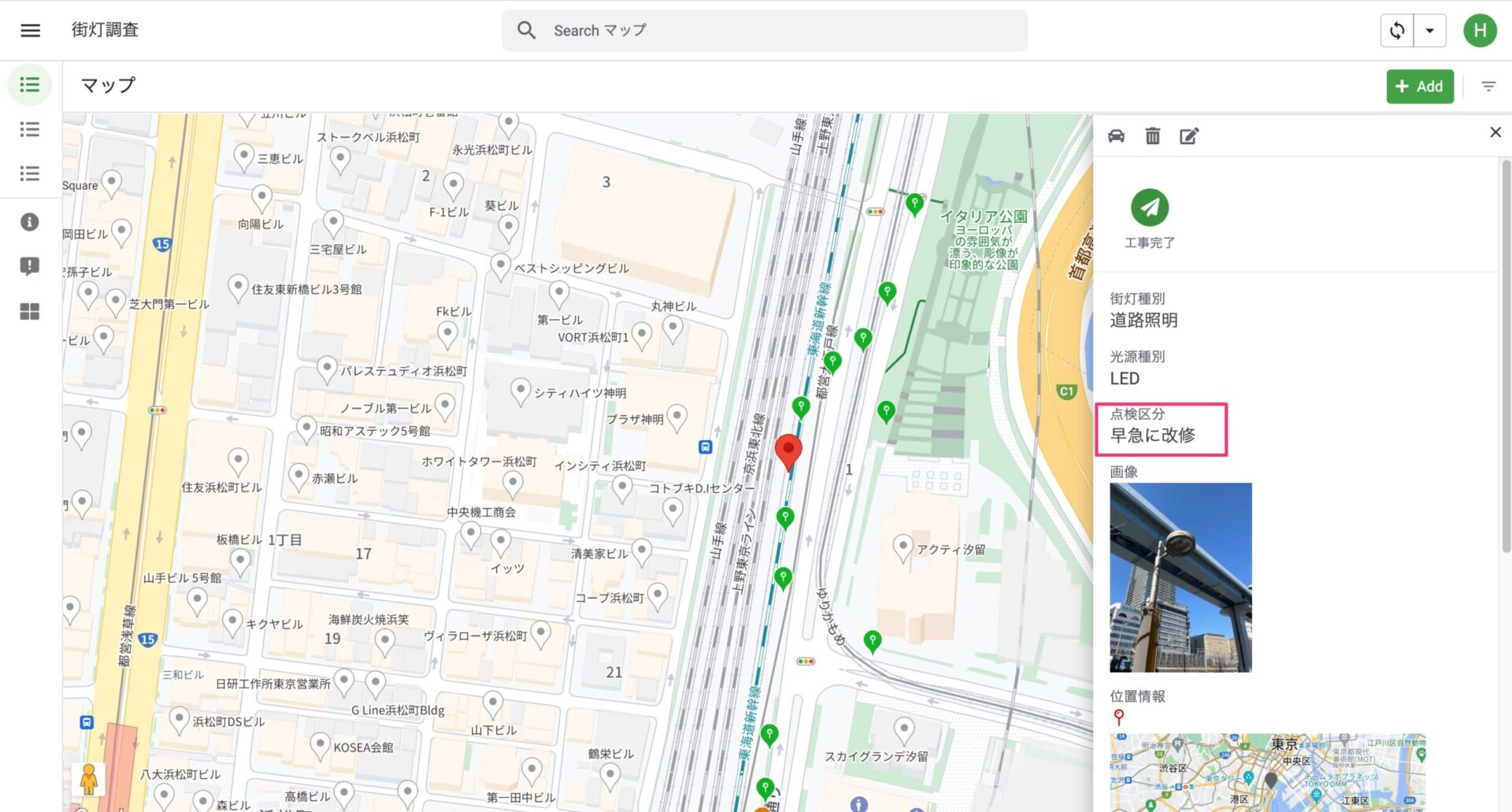Open the 街灯調査 project title

pyautogui.click(x=105, y=30)
